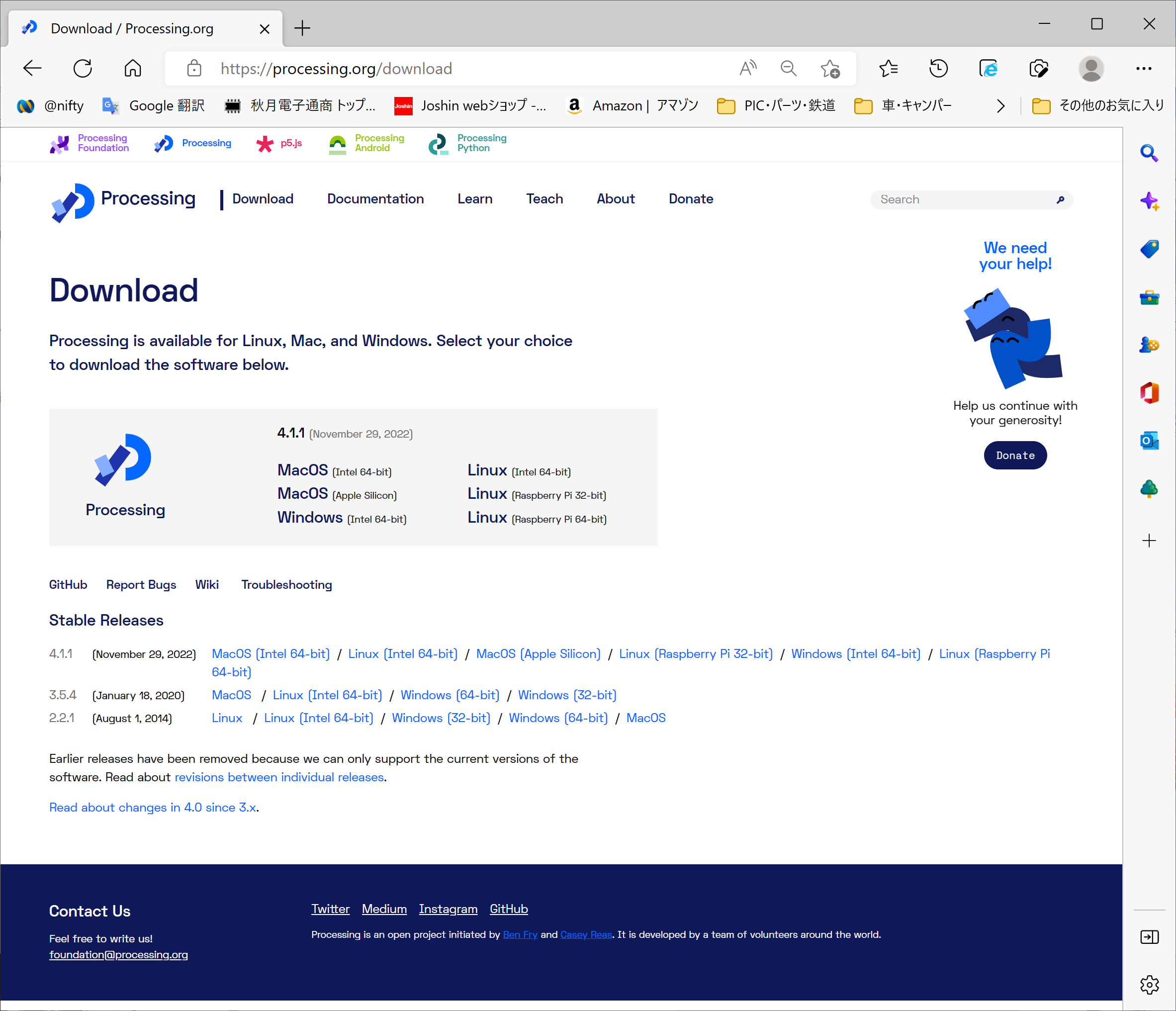Open zoom control from the magnifier icon
1176x1011 pixels.
click(788, 69)
